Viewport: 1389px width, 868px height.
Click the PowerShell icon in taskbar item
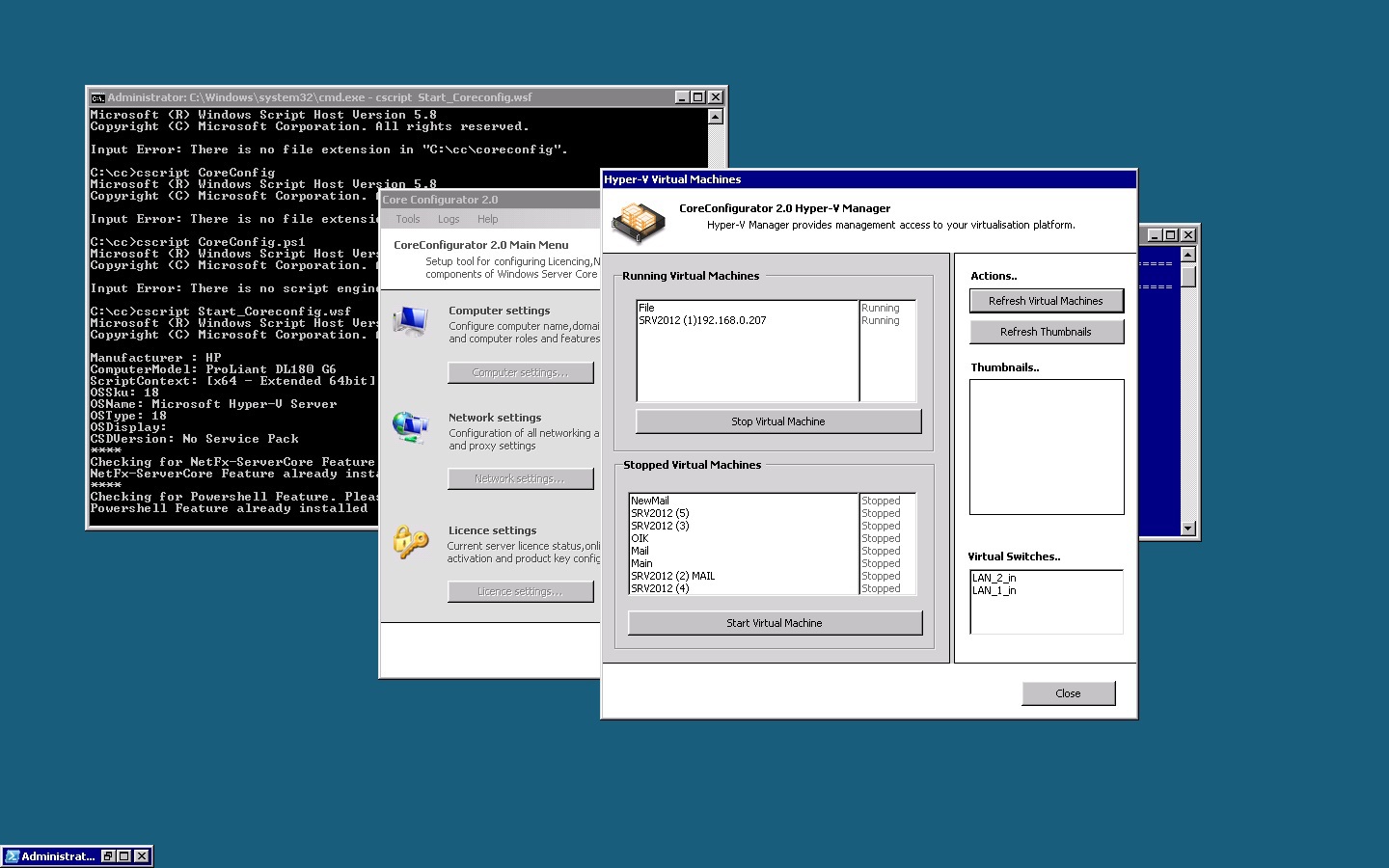pos(12,855)
